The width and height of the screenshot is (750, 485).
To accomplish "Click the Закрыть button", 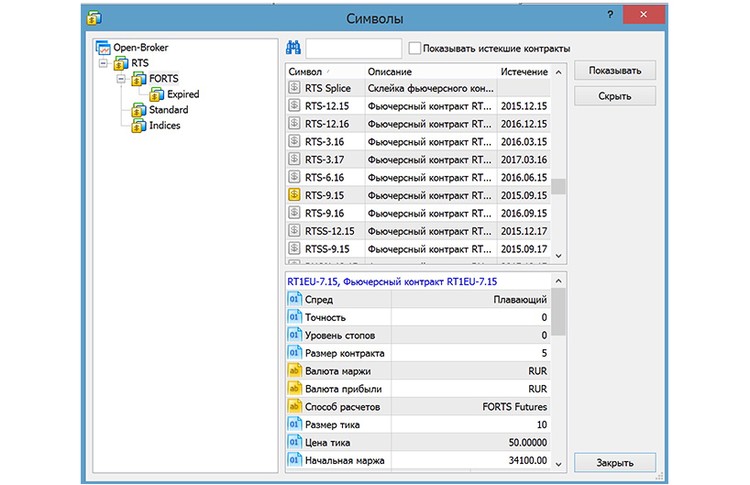I will click(x=615, y=463).
